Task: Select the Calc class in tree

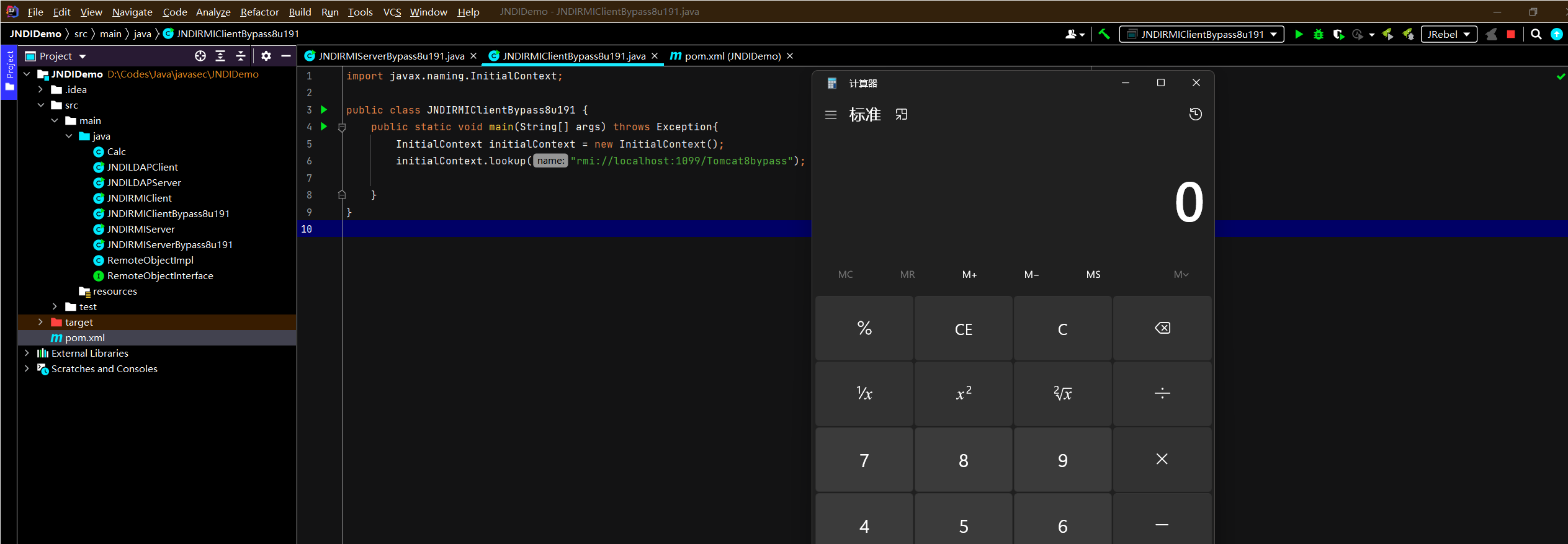Action: pyautogui.click(x=116, y=151)
